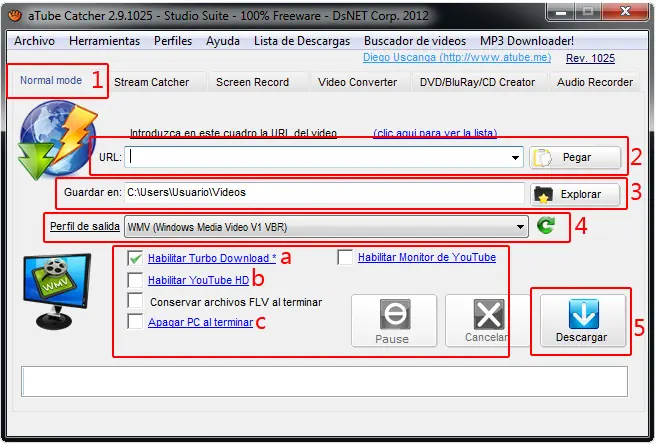Screen dimensions: 656x445
Task: Click 'clic aqui para ver la lista' link
Action: coord(435,133)
